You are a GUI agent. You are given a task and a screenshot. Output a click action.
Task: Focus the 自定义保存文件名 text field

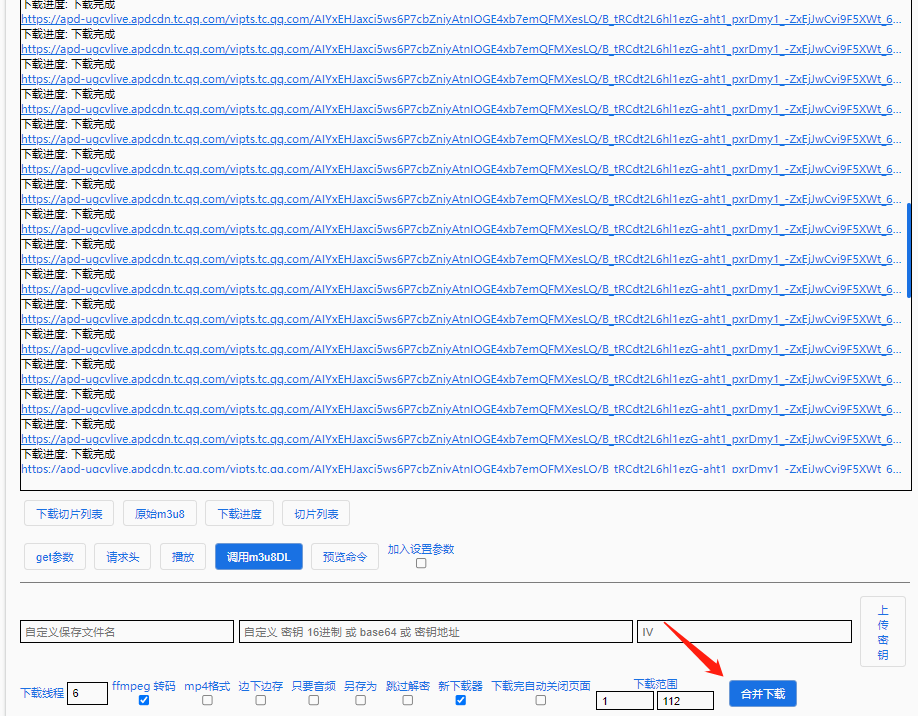pos(127,632)
